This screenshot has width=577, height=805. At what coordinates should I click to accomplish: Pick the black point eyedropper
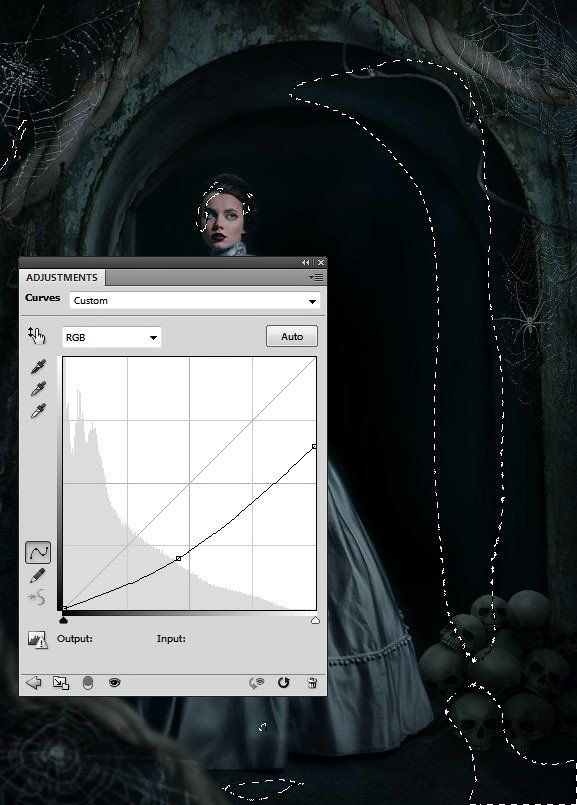tap(38, 366)
